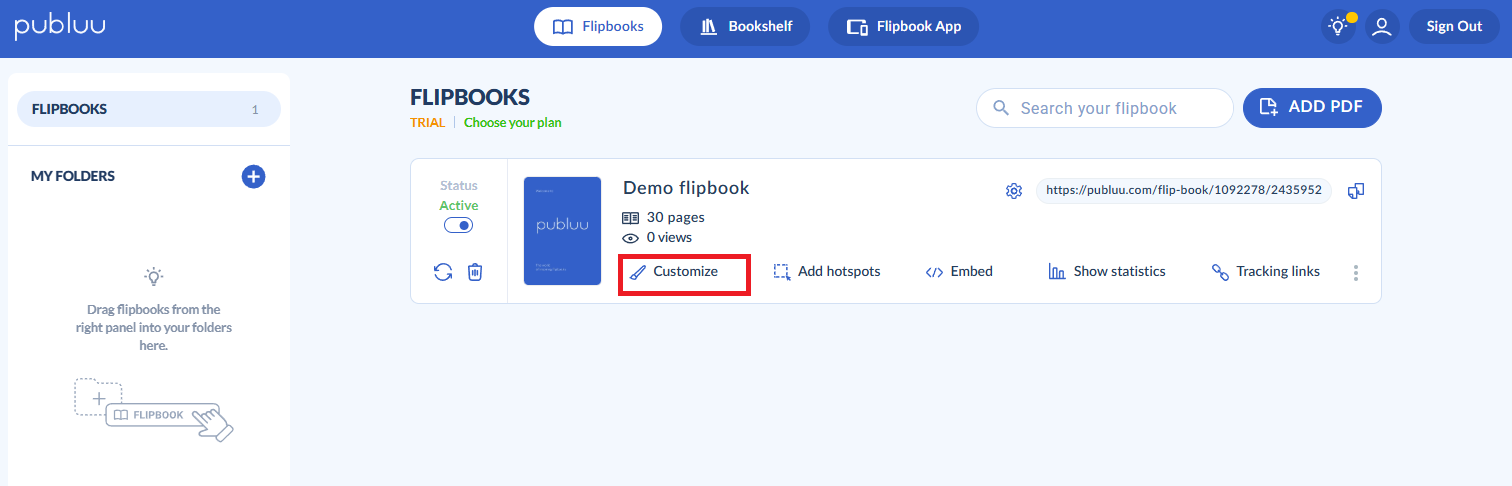This screenshot has width=1512, height=486.
Task: Open the user account profile icon
Action: coord(1382,27)
